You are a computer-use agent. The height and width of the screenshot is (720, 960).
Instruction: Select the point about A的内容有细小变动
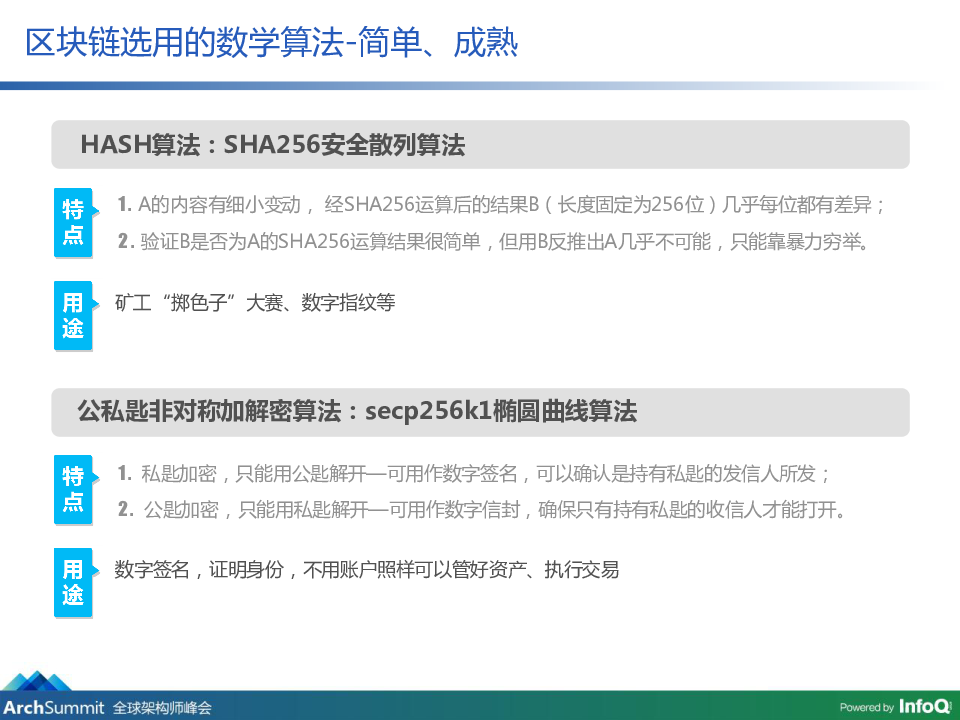[x=502, y=206]
